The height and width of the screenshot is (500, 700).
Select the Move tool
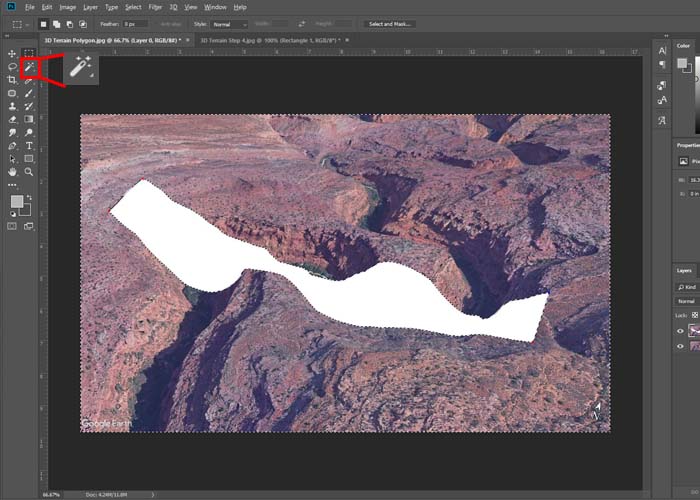coord(12,53)
